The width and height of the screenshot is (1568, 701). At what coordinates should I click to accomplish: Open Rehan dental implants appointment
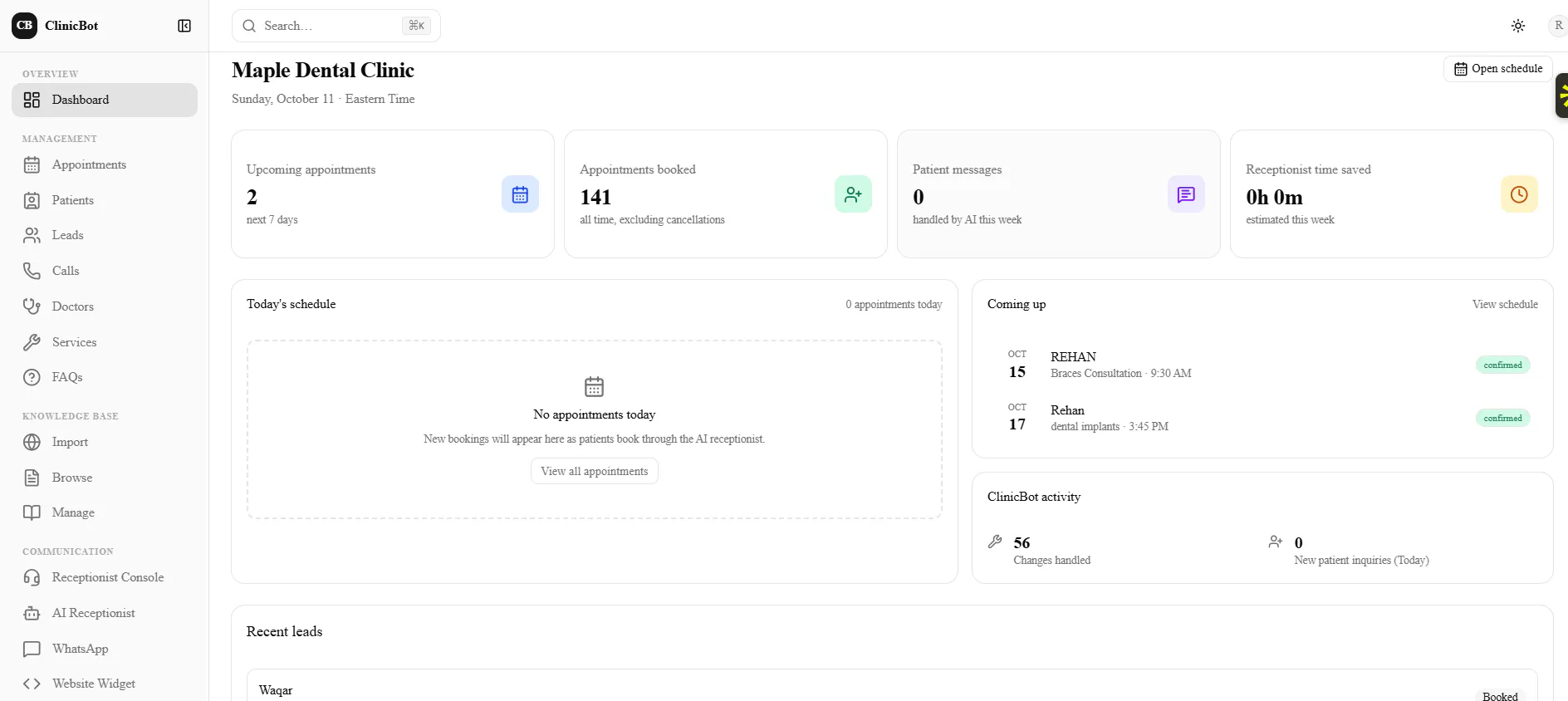click(x=1262, y=418)
